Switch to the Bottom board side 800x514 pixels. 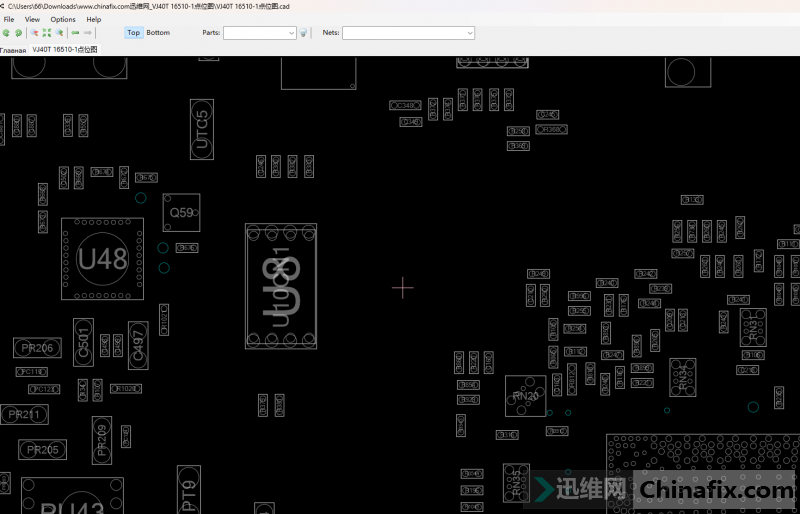pyautogui.click(x=158, y=33)
